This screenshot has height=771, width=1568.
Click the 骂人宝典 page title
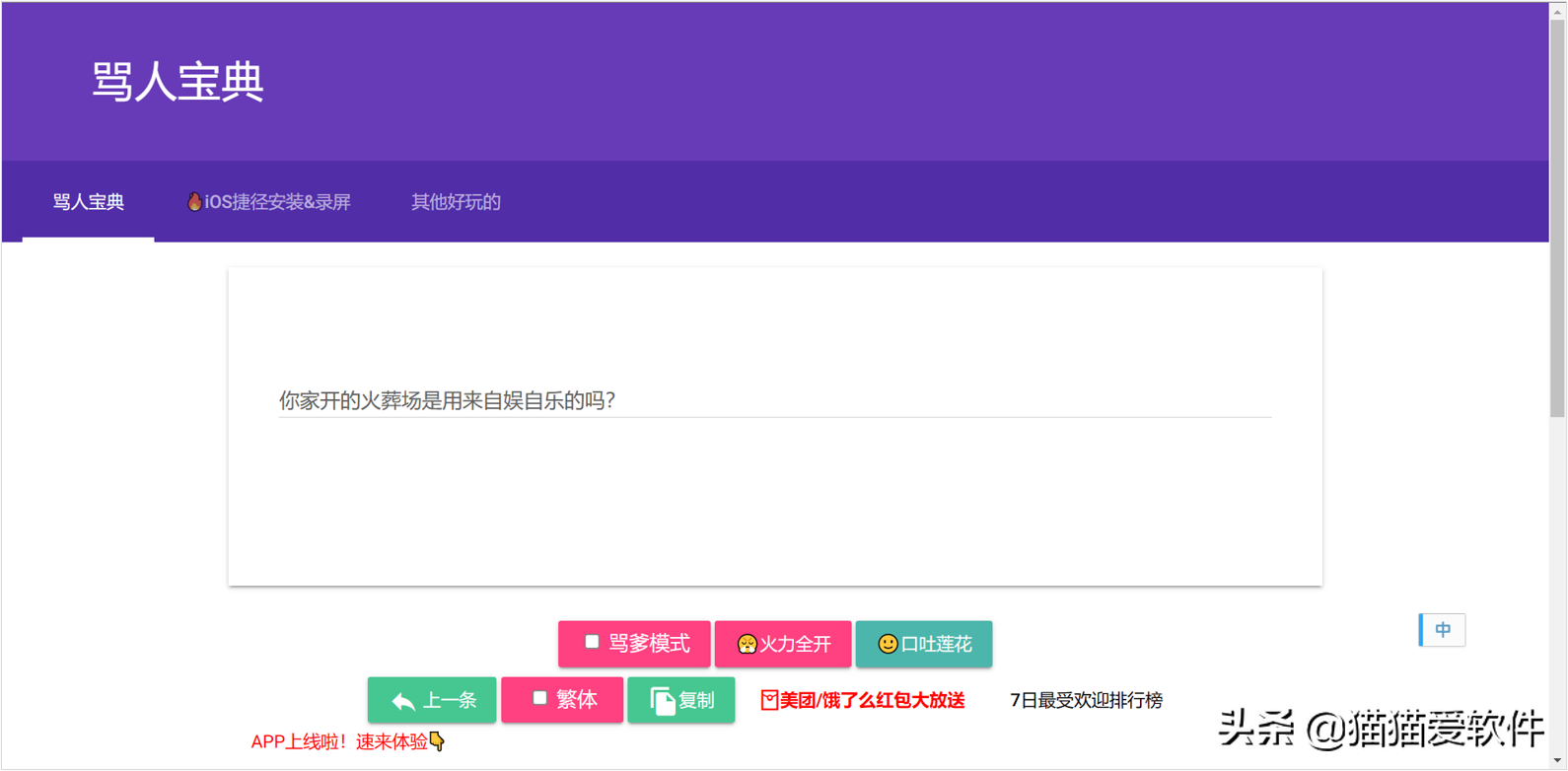click(178, 81)
